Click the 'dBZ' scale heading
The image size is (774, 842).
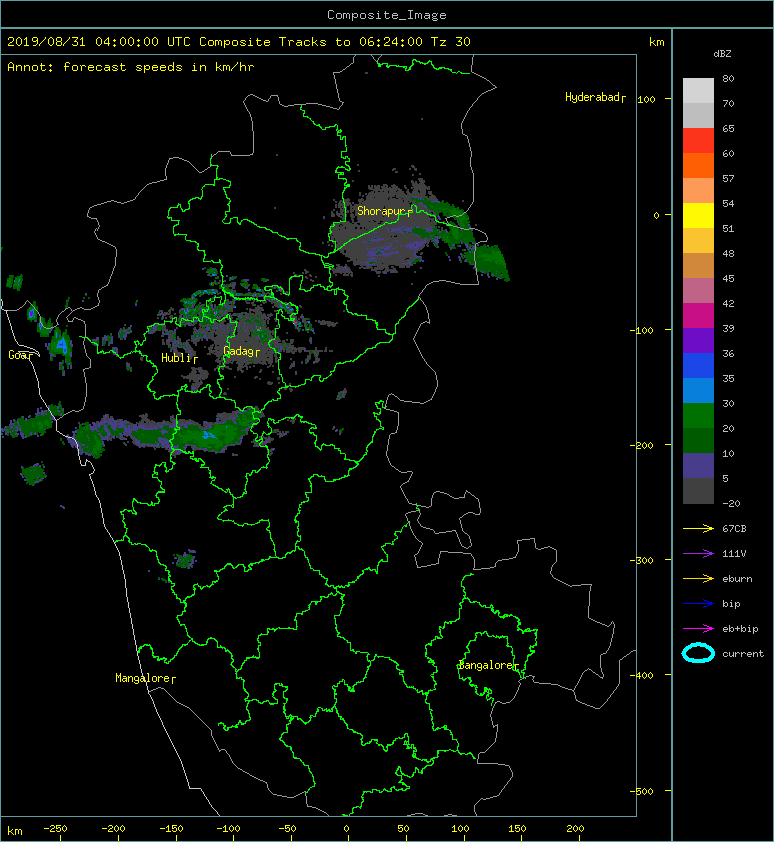(x=722, y=54)
